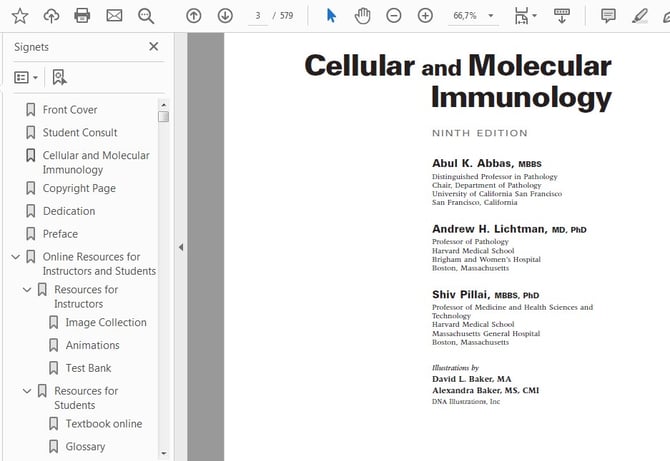Open Dedication bookmark

[69, 211]
